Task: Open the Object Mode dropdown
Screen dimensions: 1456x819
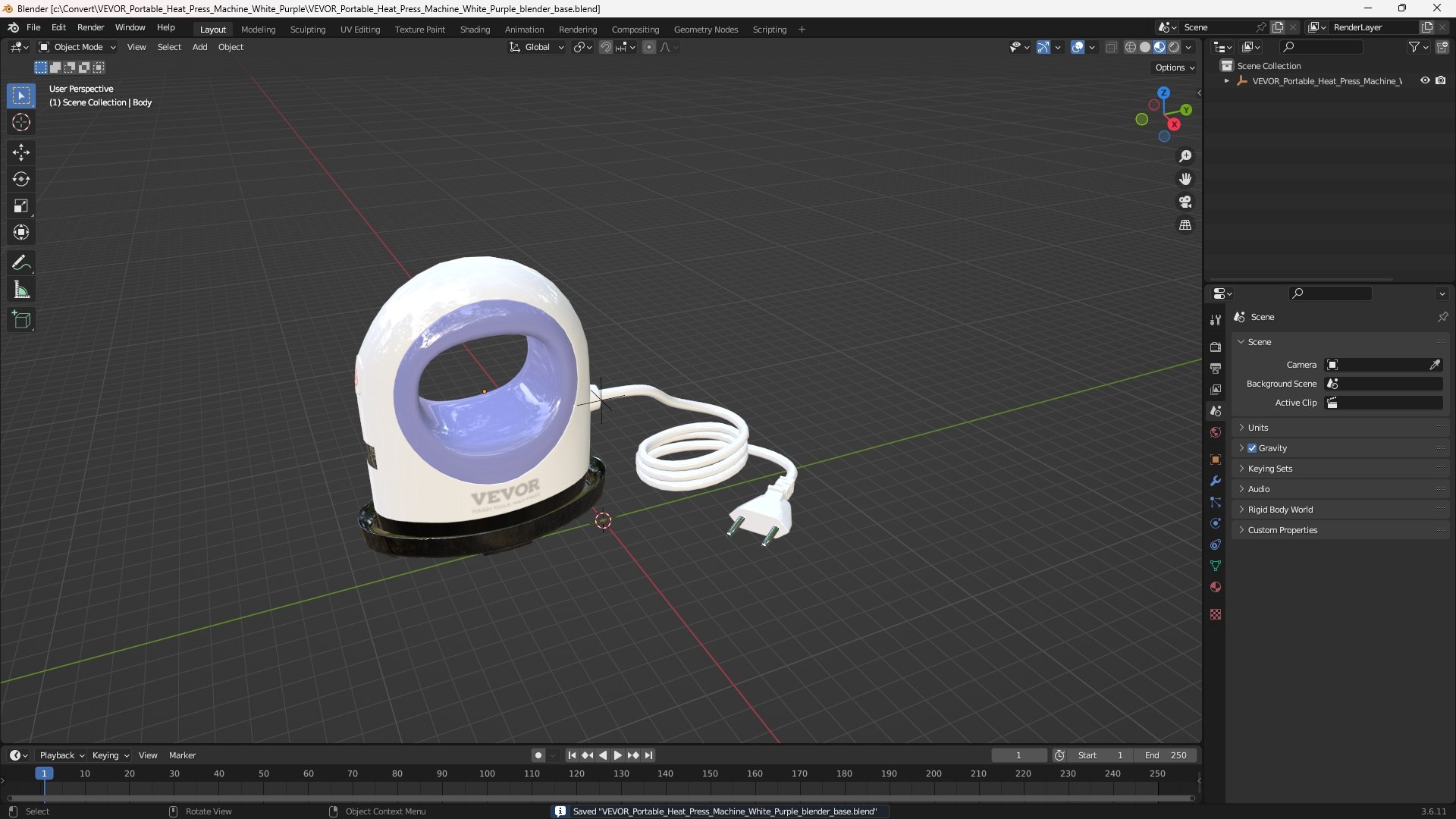Action: click(77, 47)
